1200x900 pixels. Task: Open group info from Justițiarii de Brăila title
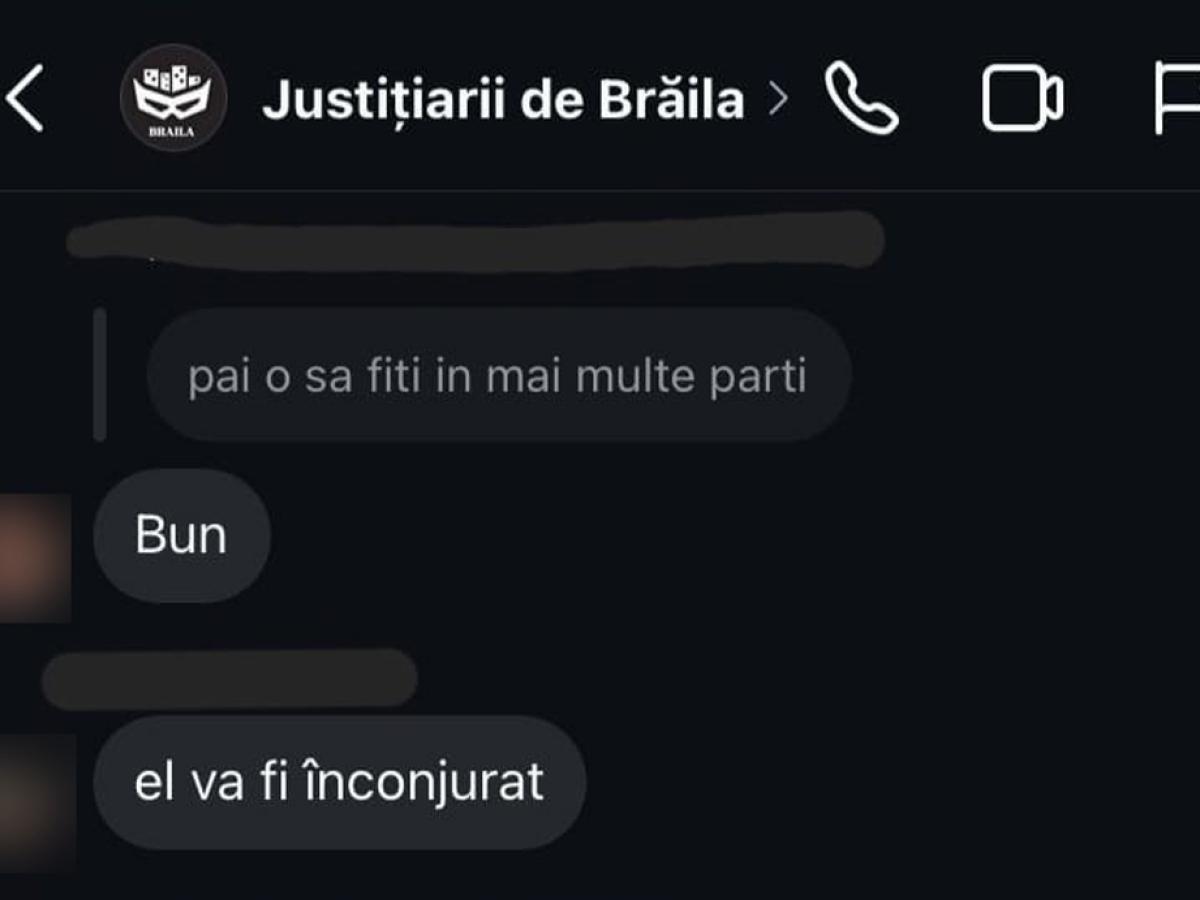click(x=503, y=100)
